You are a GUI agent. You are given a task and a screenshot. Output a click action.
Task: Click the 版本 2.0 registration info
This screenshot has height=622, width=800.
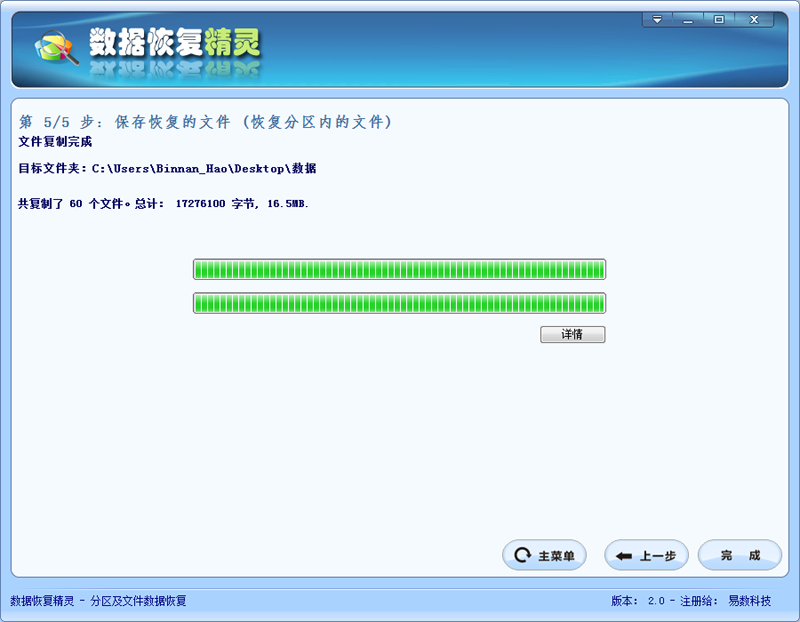coord(691,601)
